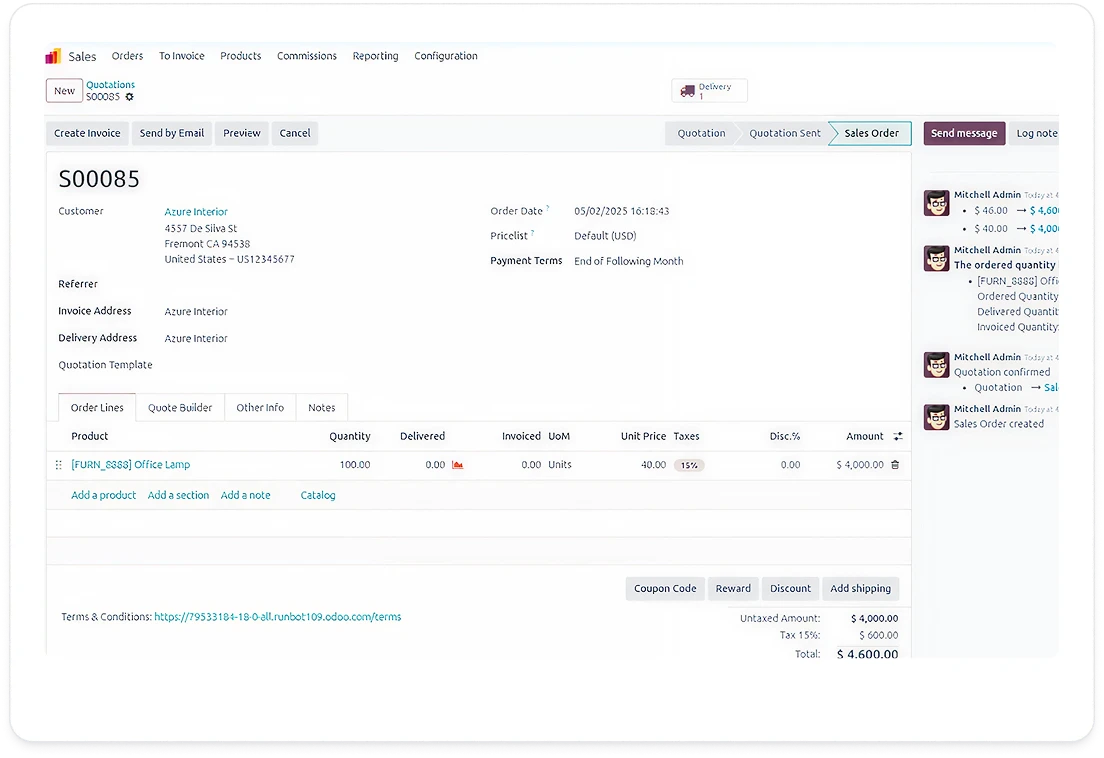Viewport: 1104px width, 758px height.
Task: Click the Create Invoice button
Action: tap(87, 134)
